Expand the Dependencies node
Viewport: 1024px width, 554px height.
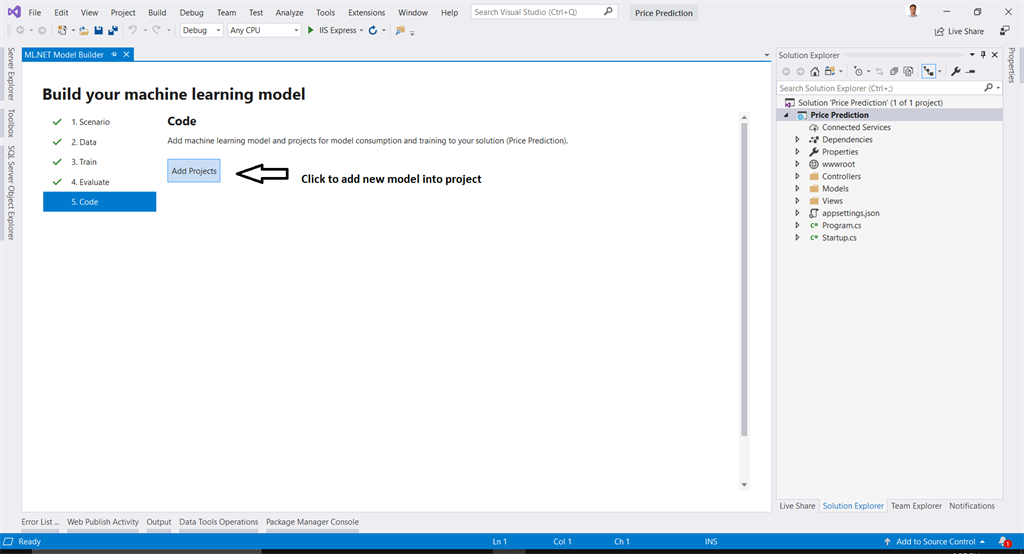click(797, 140)
